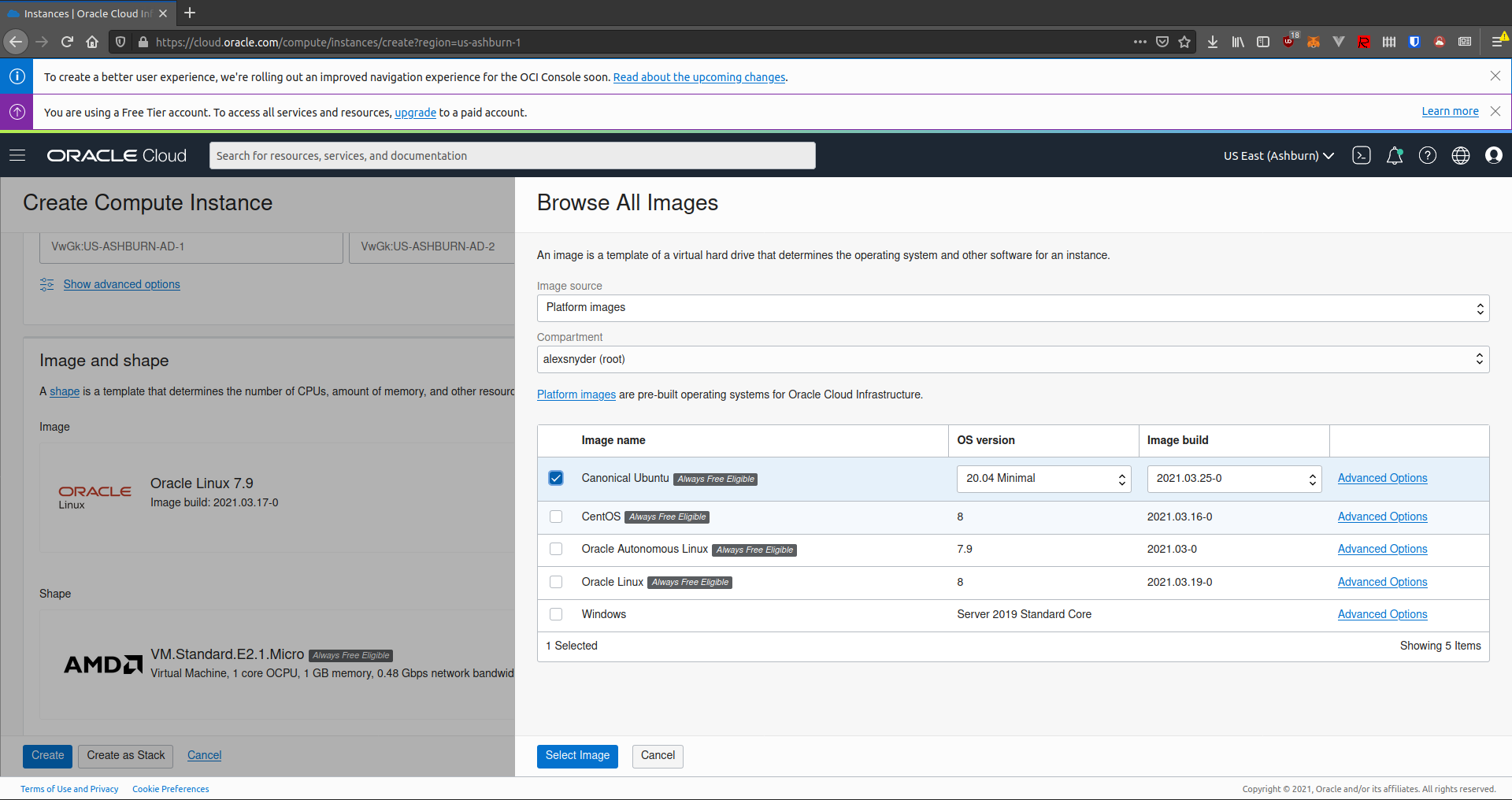Open Cloud Shell developer tools icon
Viewport: 1512px width, 800px height.
tap(1362, 155)
